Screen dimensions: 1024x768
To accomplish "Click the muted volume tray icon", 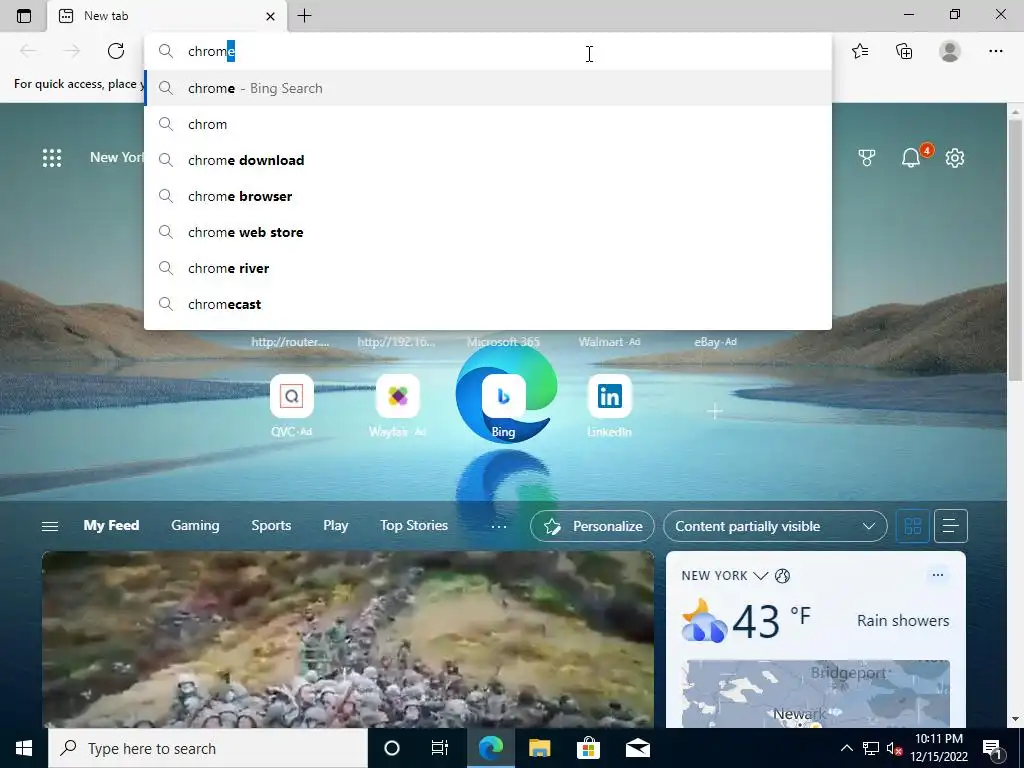I will click(894, 748).
